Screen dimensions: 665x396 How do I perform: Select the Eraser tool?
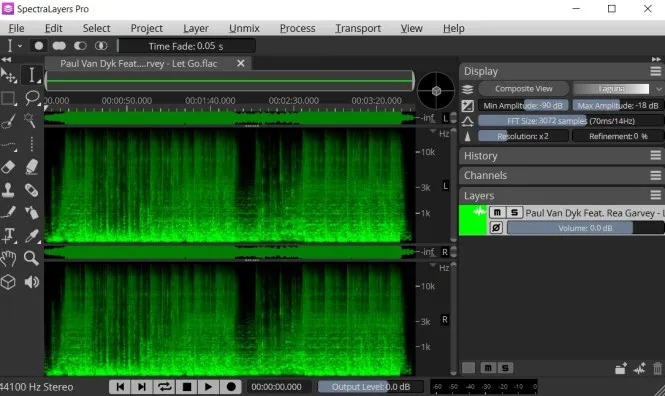[x=8, y=167]
